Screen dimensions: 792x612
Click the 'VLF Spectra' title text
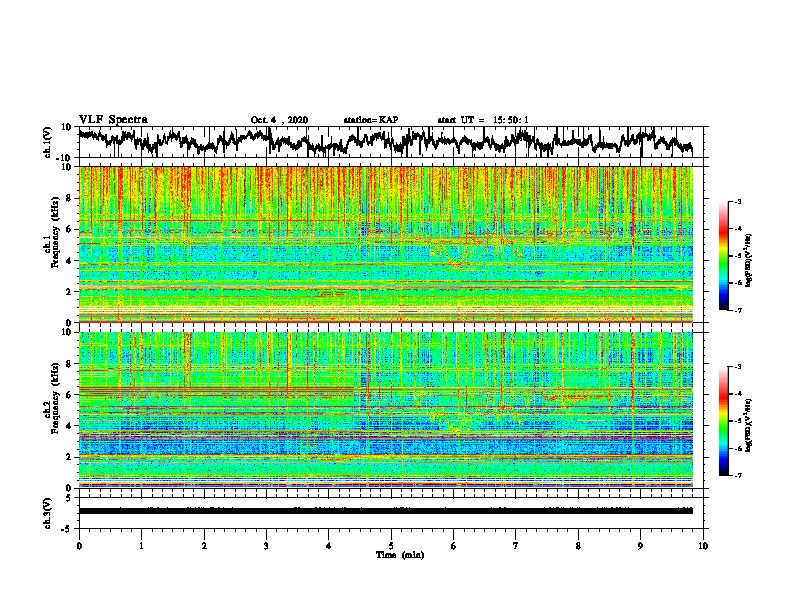113,119
